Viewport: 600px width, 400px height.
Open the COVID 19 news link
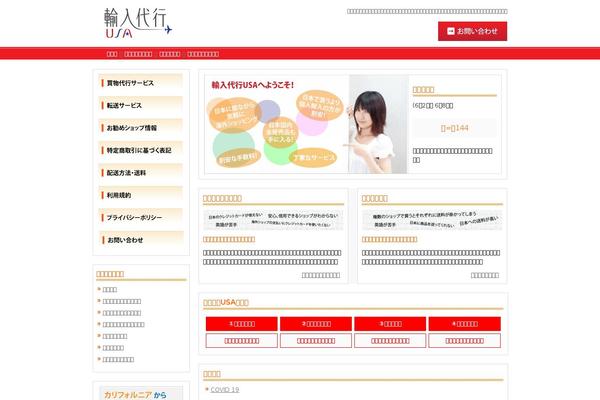click(225, 390)
